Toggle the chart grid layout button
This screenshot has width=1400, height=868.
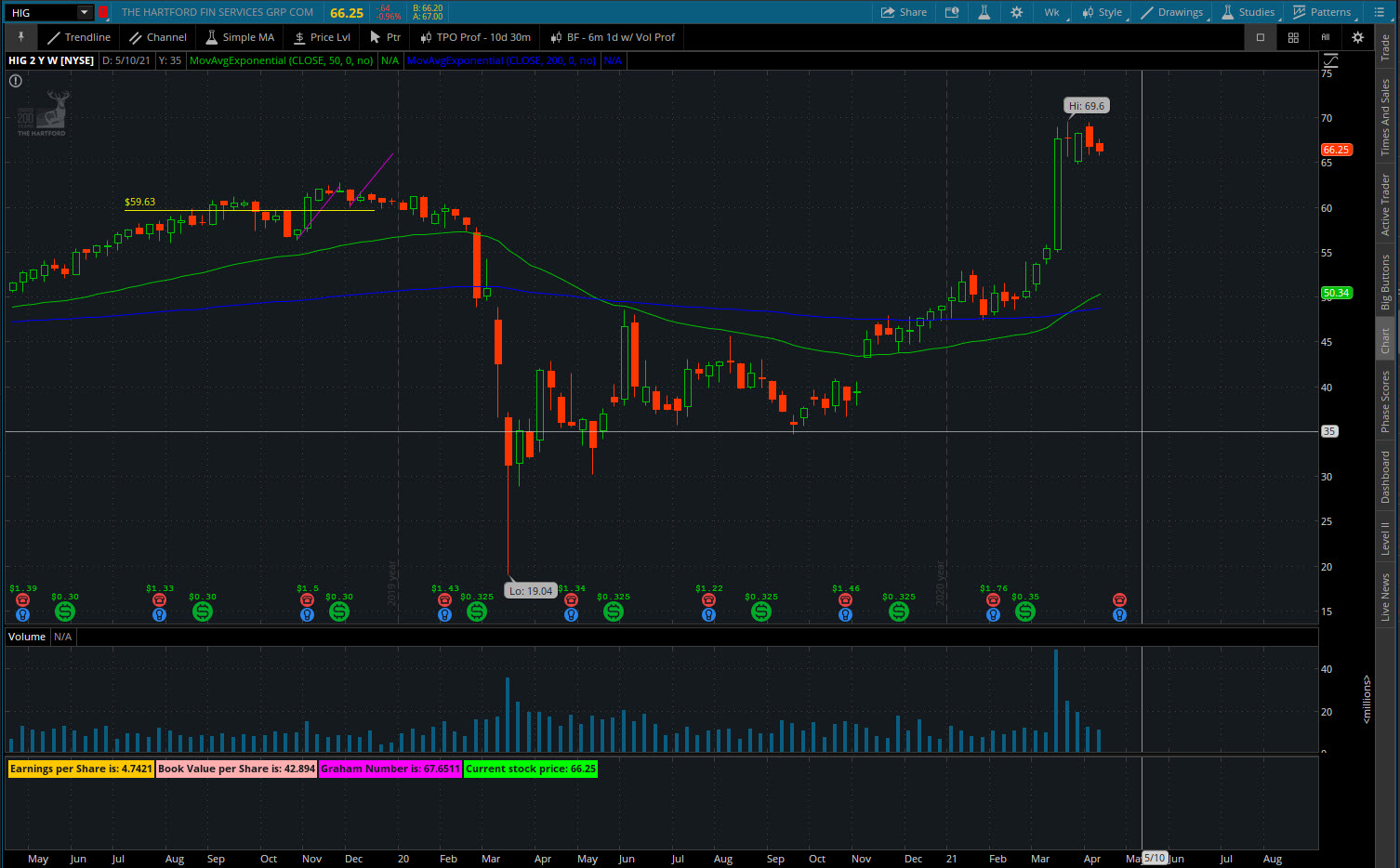point(1293,37)
